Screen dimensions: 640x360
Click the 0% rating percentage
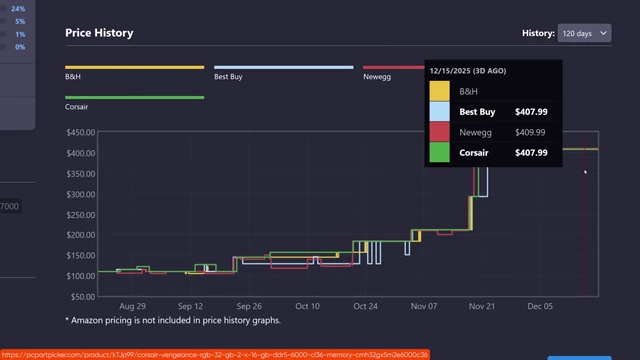20,47
